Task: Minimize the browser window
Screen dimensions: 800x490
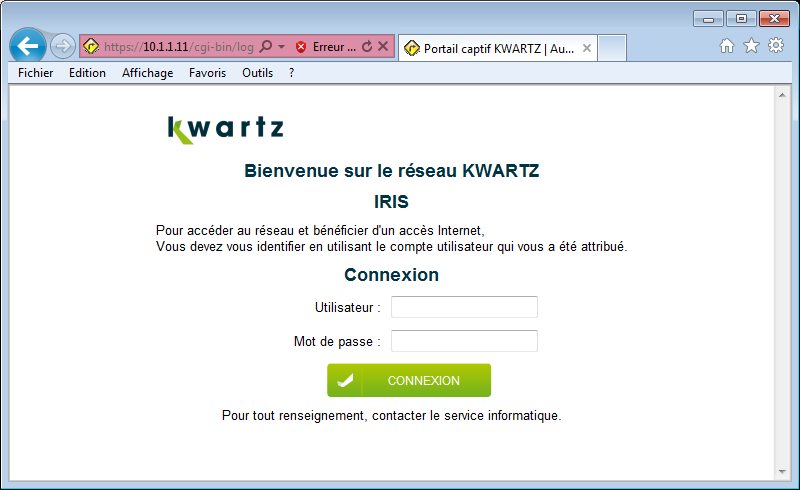Action: tap(708, 19)
